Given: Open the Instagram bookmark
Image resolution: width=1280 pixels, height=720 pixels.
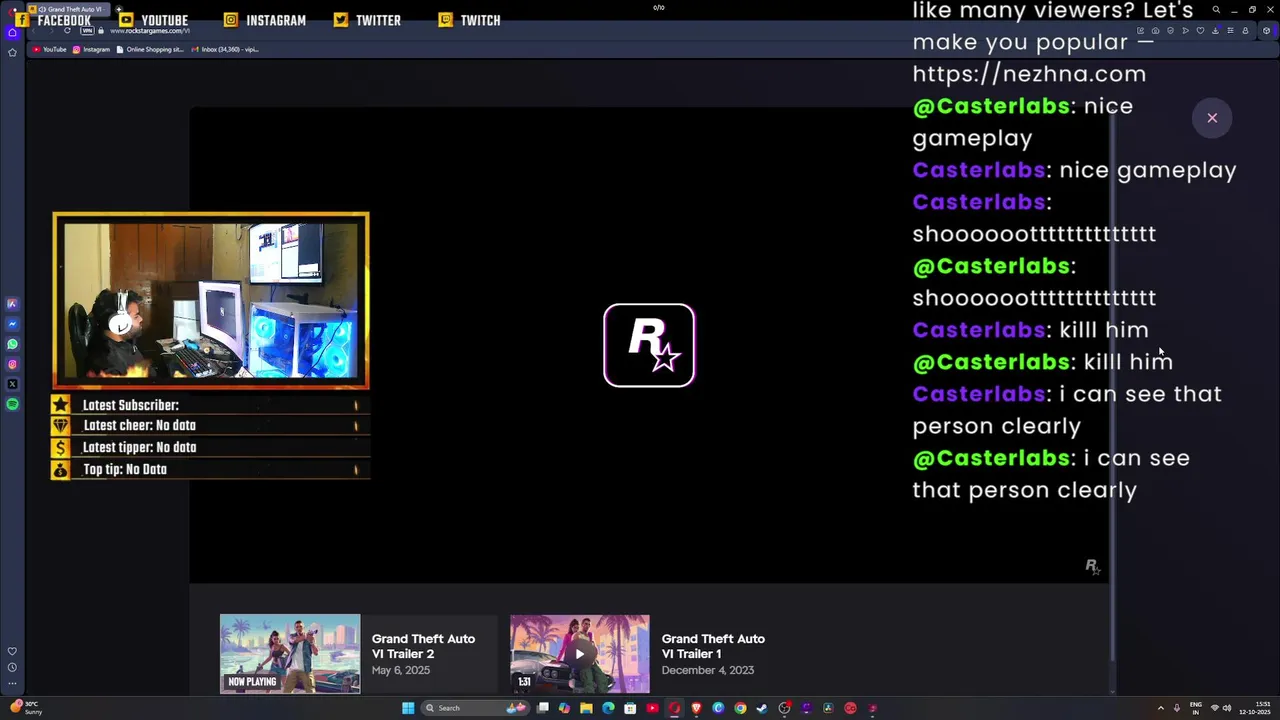Looking at the screenshot, I should click(x=91, y=49).
